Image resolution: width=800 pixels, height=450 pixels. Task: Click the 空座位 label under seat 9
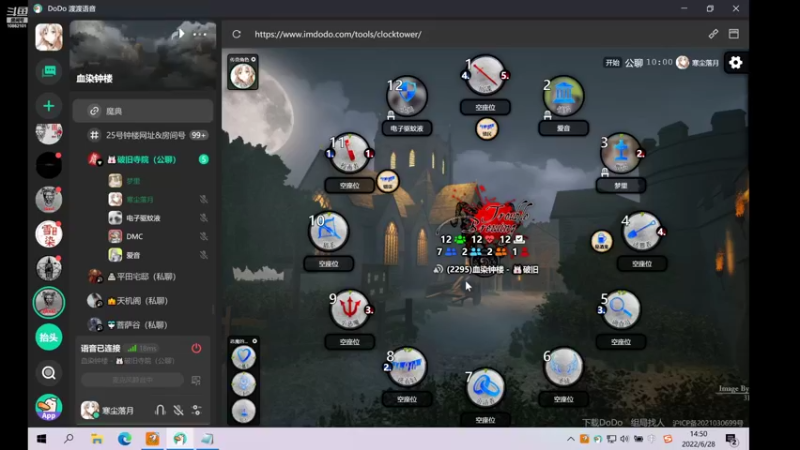pyautogui.click(x=349, y=342)
